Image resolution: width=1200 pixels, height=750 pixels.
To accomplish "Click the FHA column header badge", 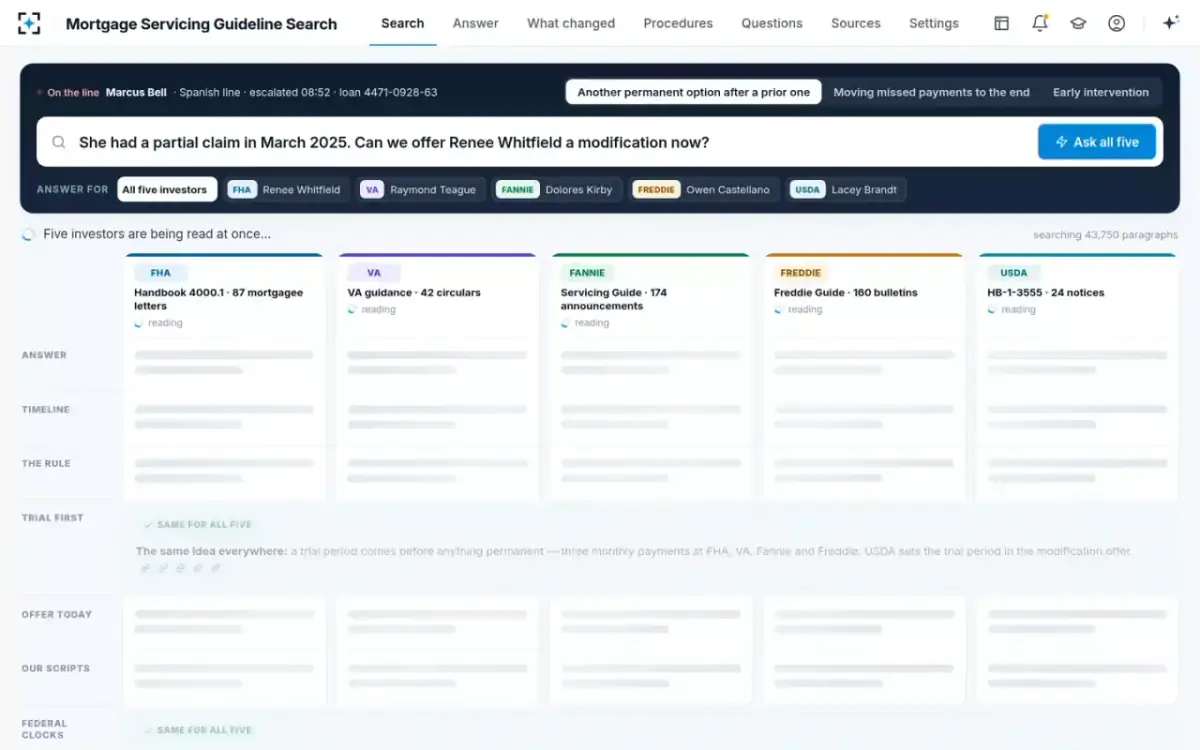I will pos(160,273).
